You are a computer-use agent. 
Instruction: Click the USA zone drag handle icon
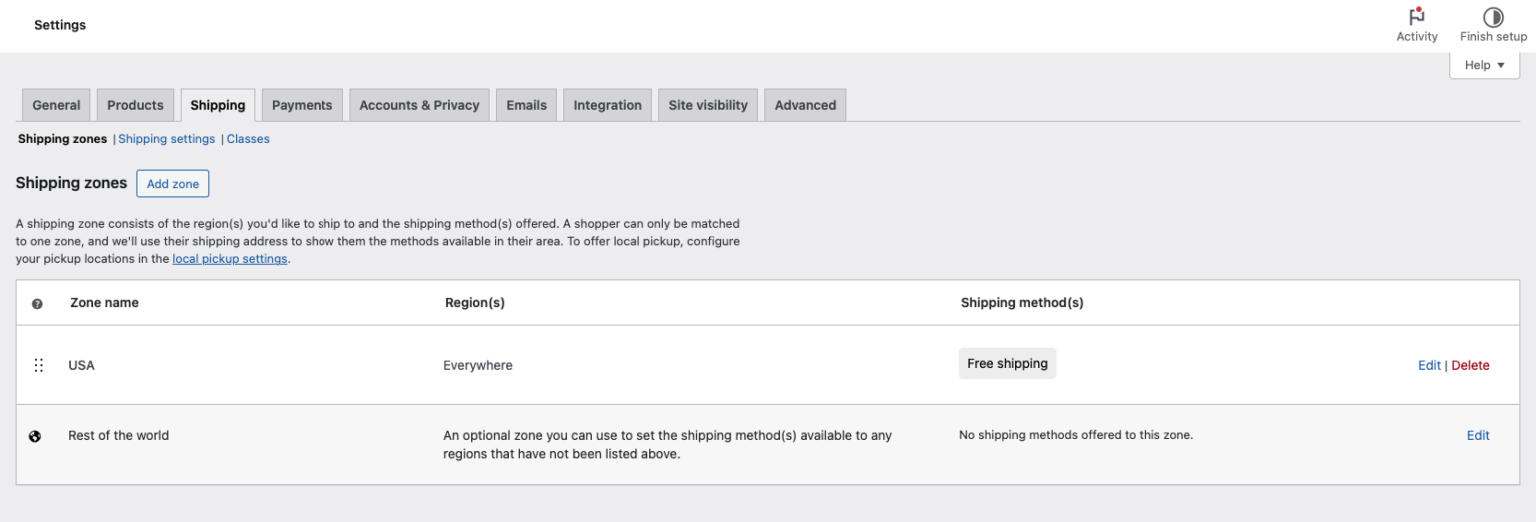pyautogui.click(x=39, y=365)
